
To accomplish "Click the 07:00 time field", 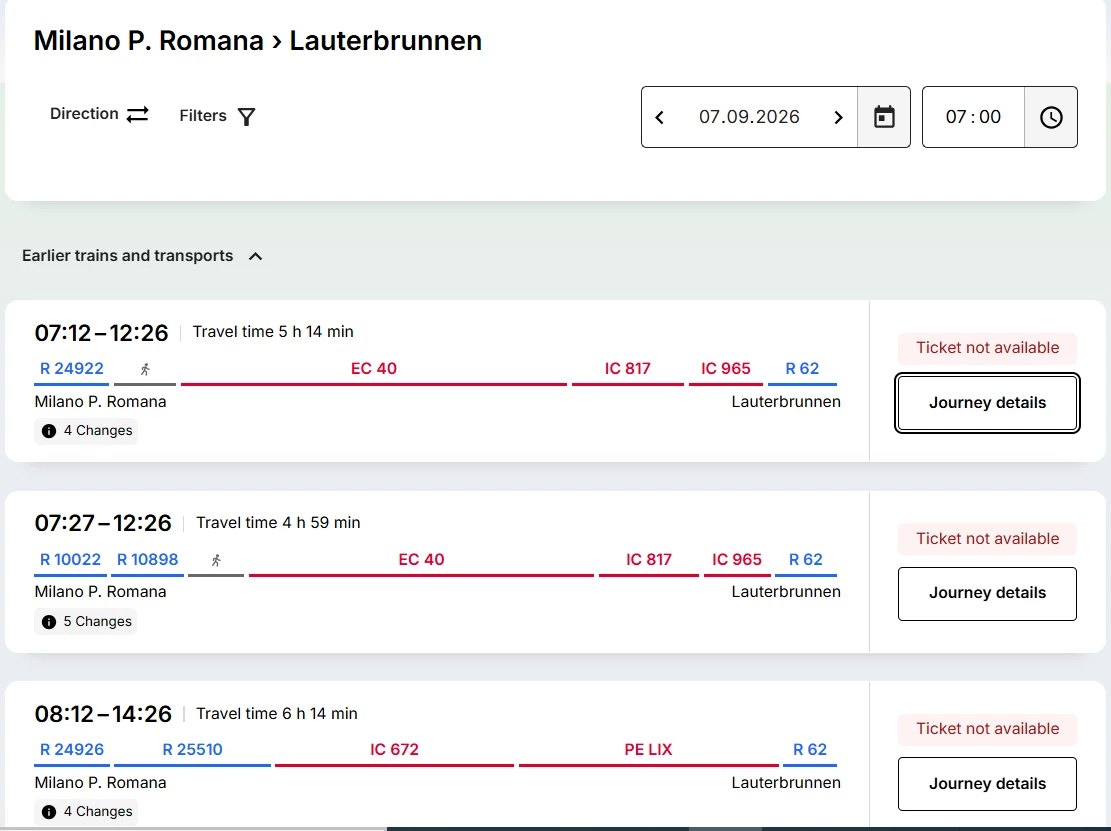I will (973, 117).
